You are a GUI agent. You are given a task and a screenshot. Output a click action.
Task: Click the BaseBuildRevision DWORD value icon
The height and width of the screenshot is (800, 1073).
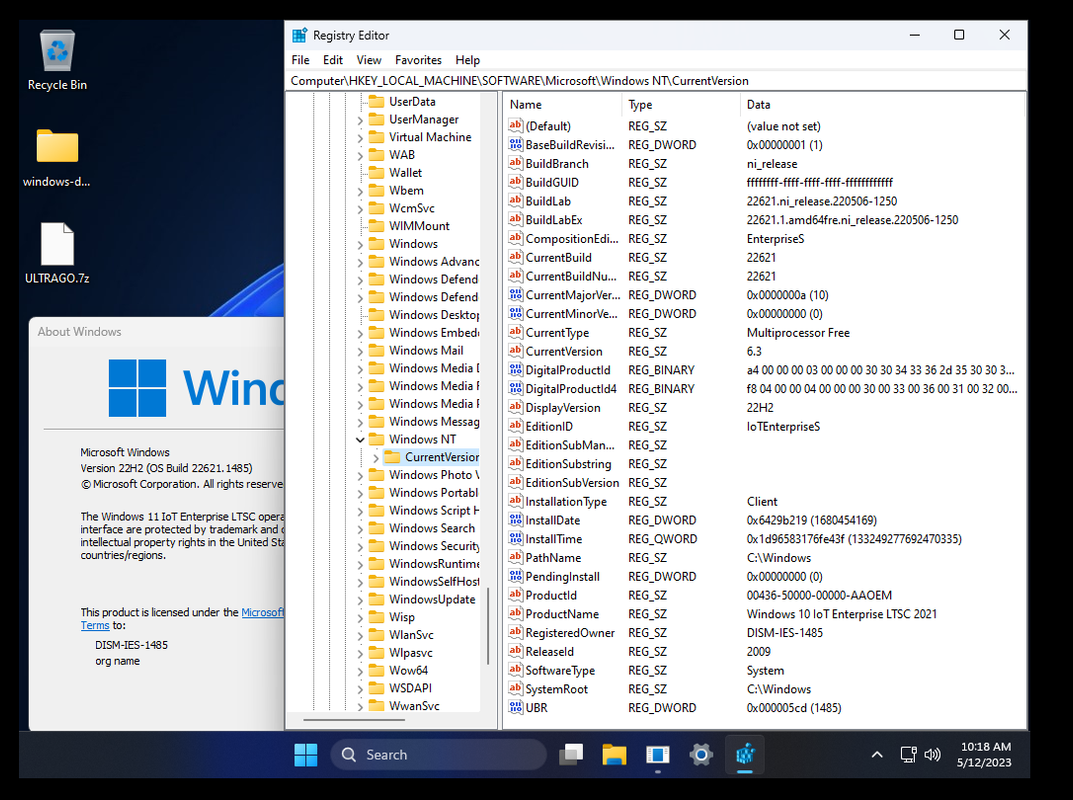coord(515,144)
